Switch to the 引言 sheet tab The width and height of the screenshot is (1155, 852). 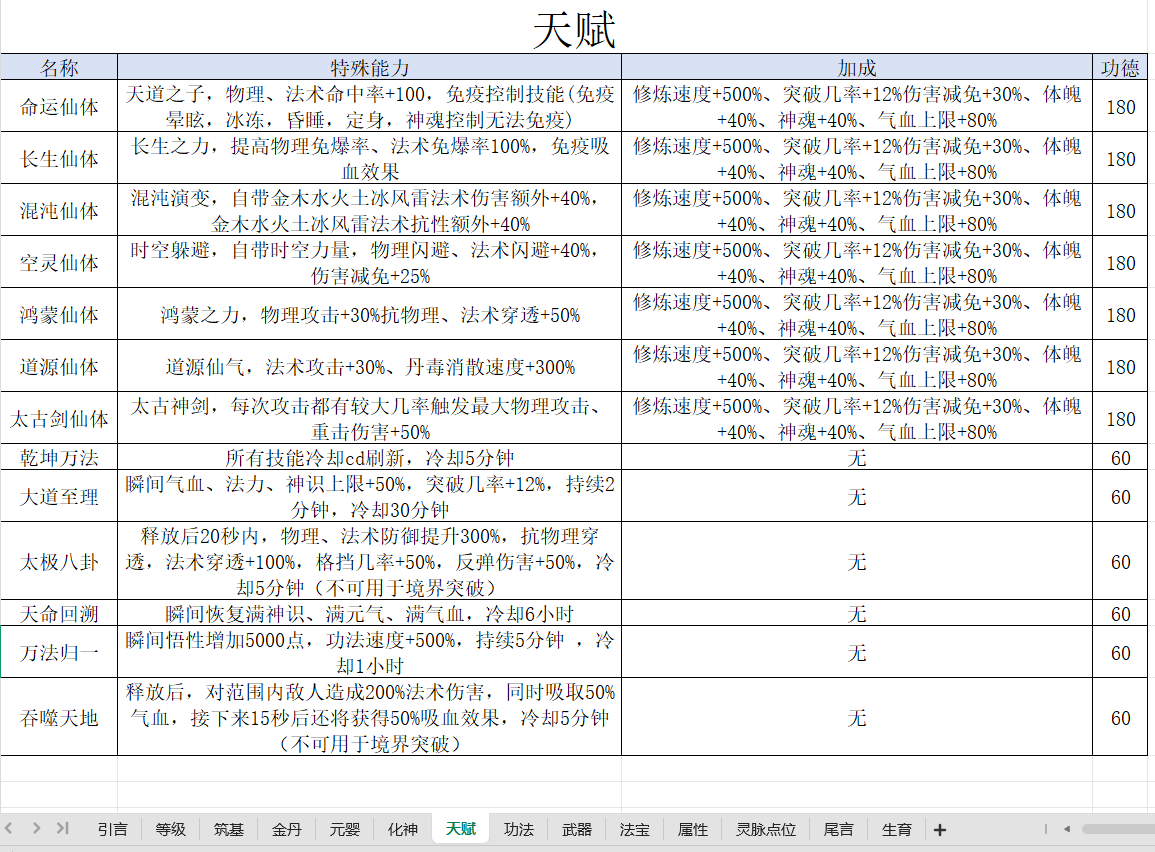[x=112, y=829]
